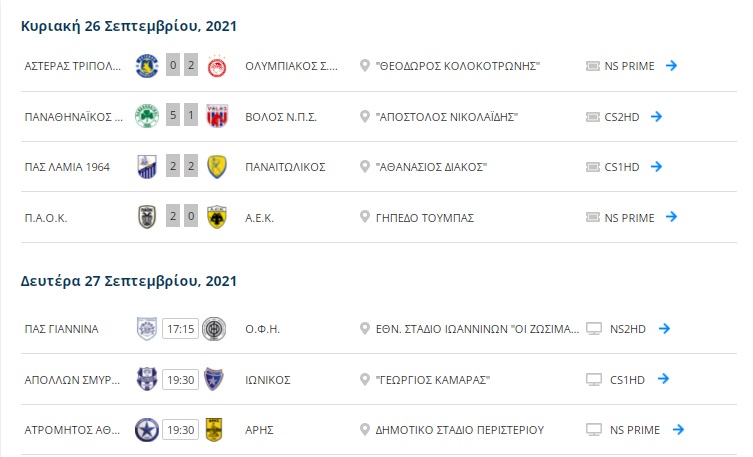Click the ΠΑΣ ΓΙΑΝΝΙΝΑ team name
Viewport: 753px width, 457px height.
61,329
